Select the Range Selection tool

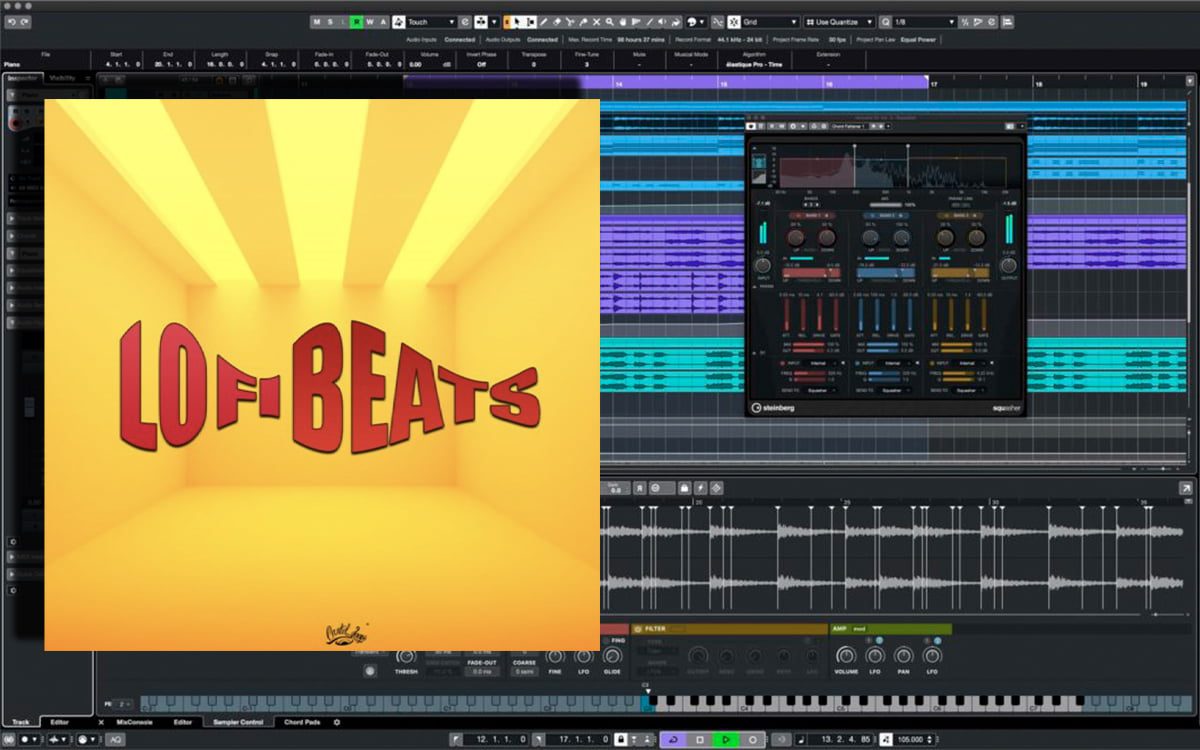(x=530, y=22)
